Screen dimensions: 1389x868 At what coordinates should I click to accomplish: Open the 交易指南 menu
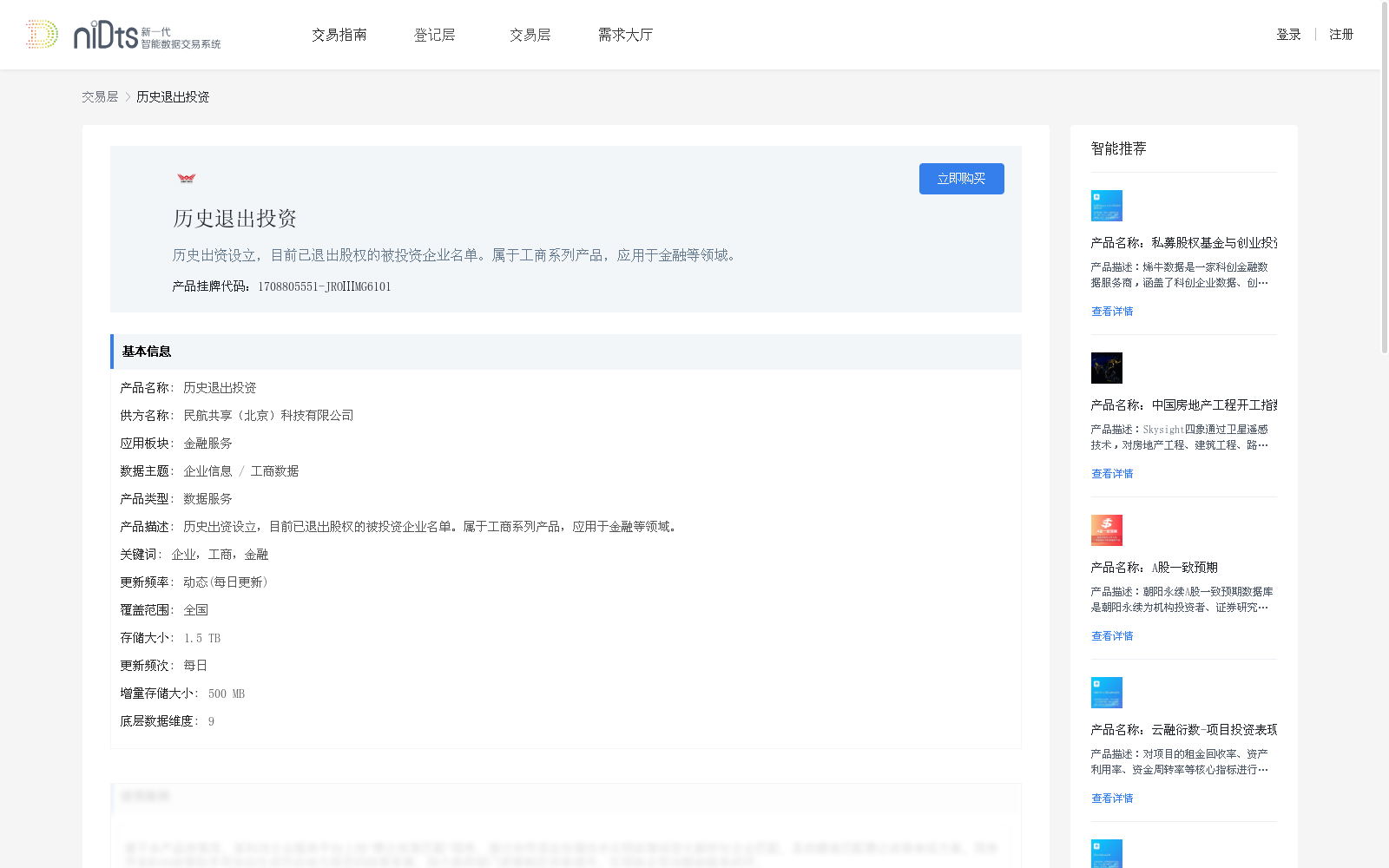coord(339,35)
